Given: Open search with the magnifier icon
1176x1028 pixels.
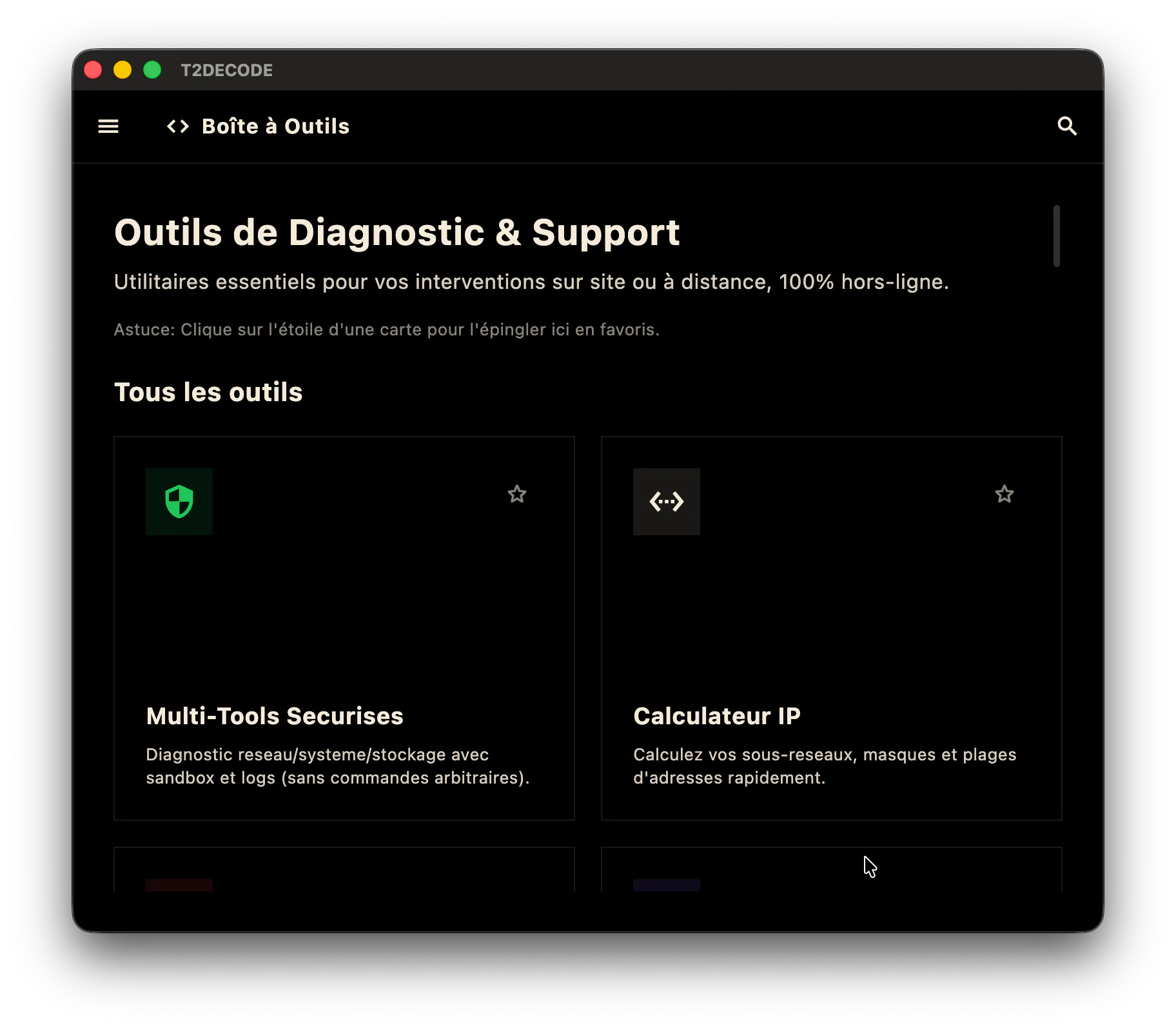Looking at the screenshot, I should [1067, 126].
